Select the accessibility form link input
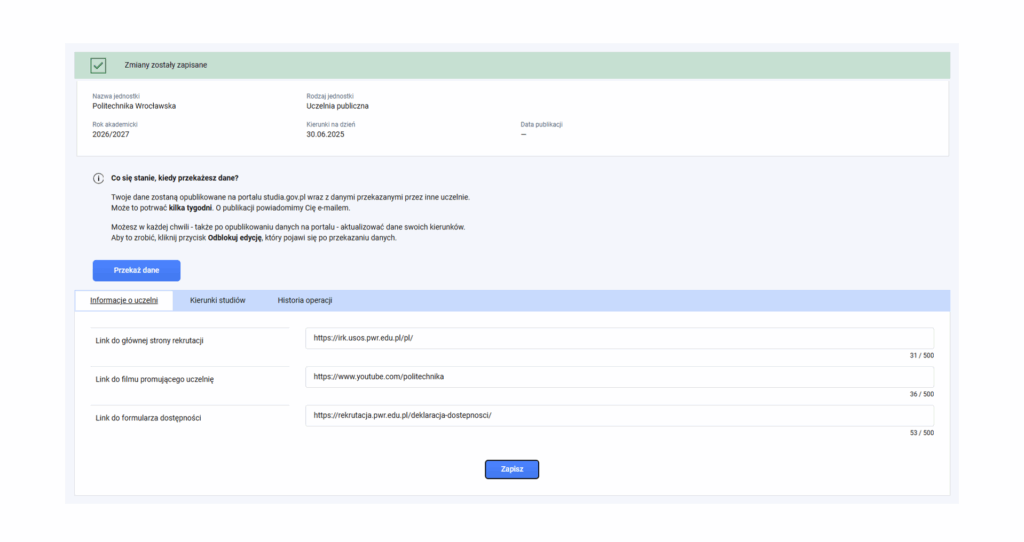Viewport: 1024px width, 542px height. pyautogui.click(x=619, y=415)
